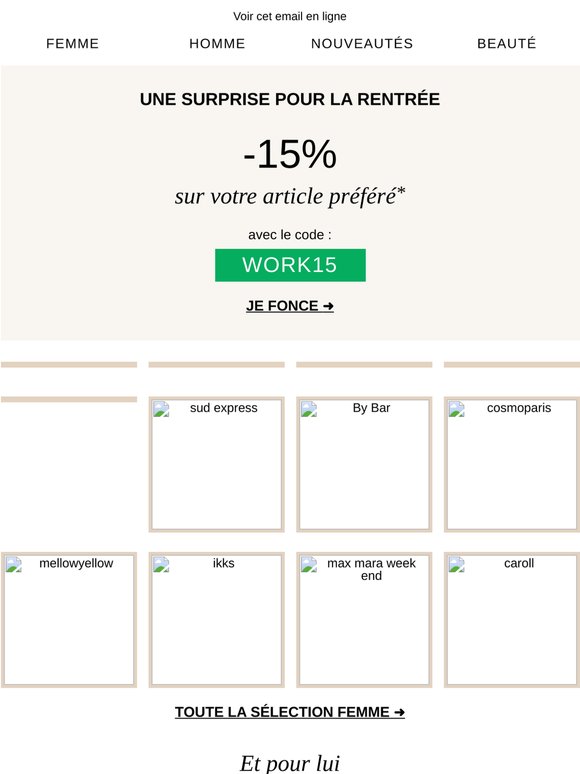The width and height of the screenshot is (580, 774).
Task: Open the HOMME navigation link
Action: click(217, 43)
